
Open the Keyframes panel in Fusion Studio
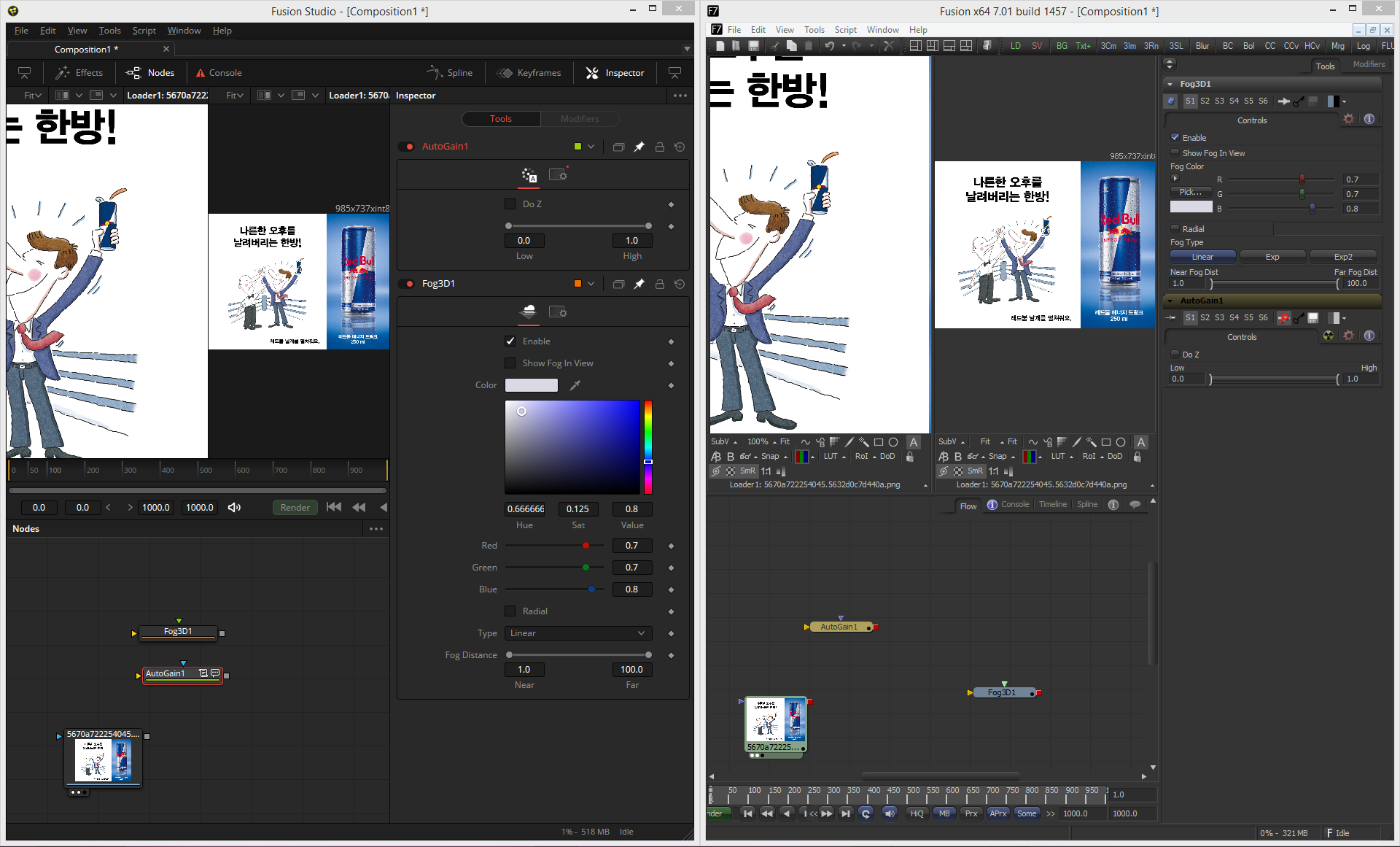529,73
